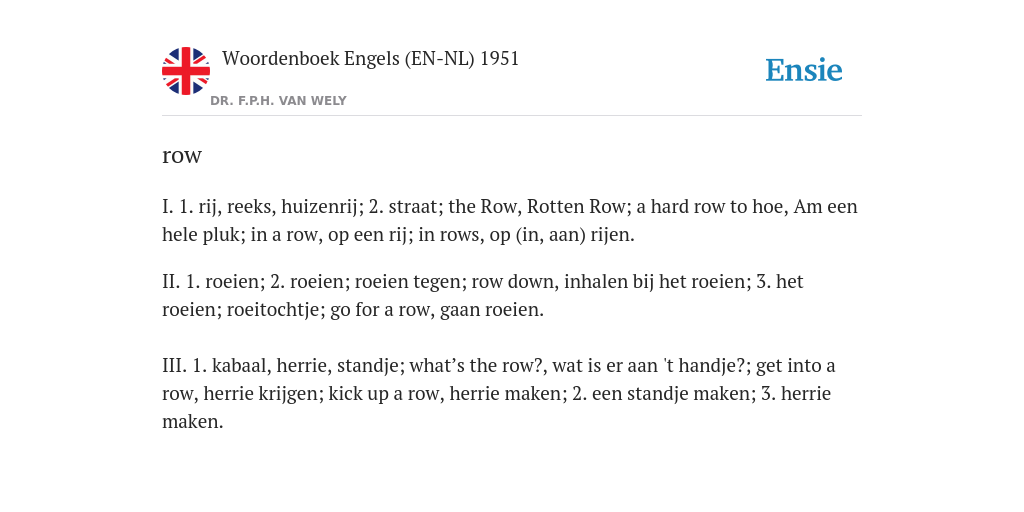Viewport: 1024px width, 512px height.
Task: Click the first definition paragraph starting with I.
Action: click(510, 221)
